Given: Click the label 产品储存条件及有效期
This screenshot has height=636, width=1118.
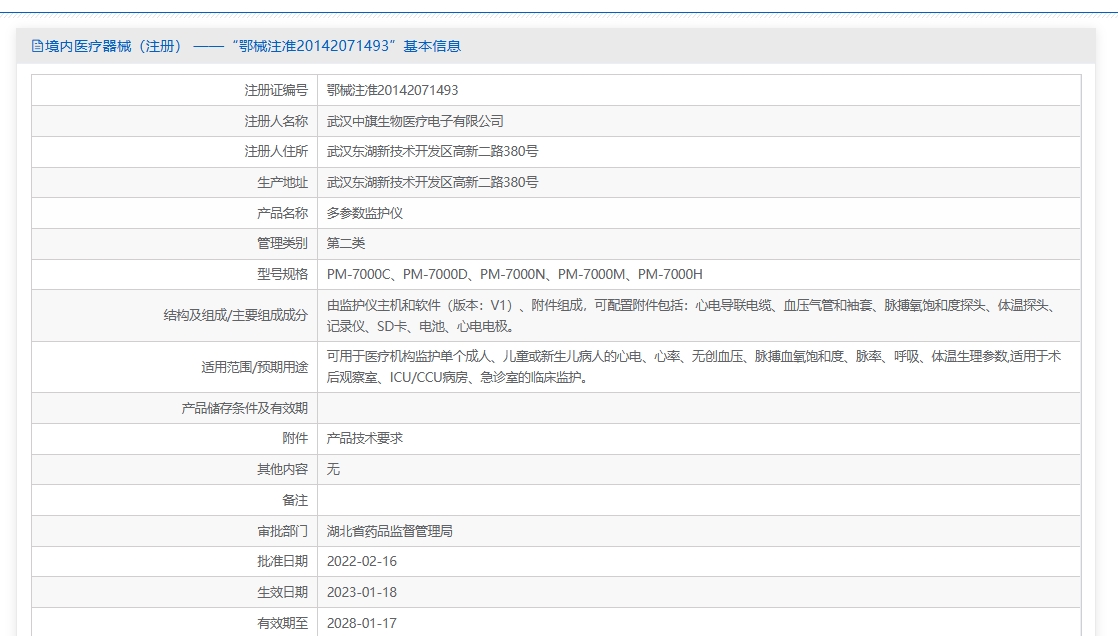Looking at the screenshot, I should 245,408.
